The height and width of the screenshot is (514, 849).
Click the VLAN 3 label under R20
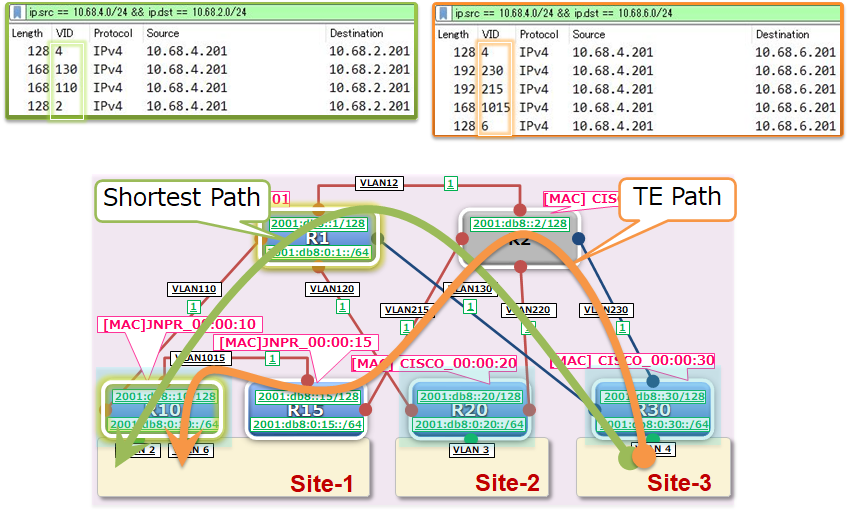point(471,450)
